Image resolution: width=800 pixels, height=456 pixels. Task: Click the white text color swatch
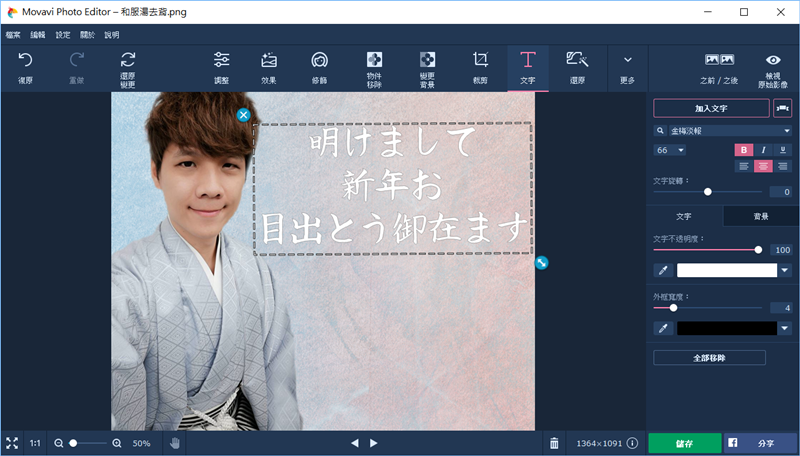tap(727, 270)
